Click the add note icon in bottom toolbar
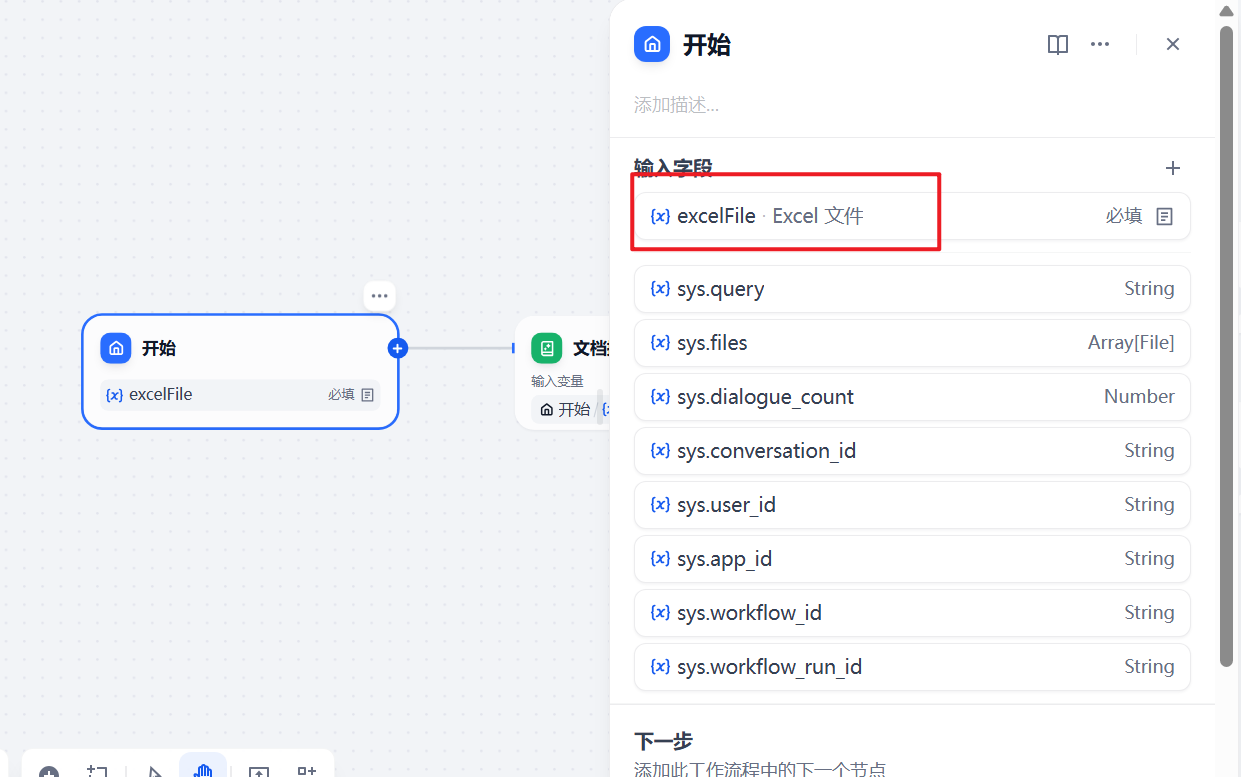Viewport: 1241px width, 777px height. 97,771
